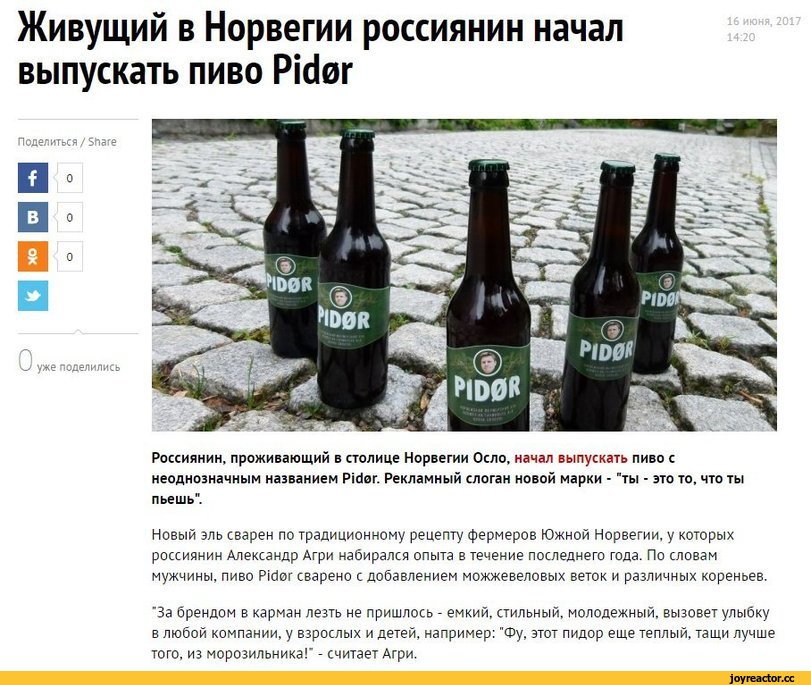This screenshot has width=811, height=685.
Task: Click the paragraph about Александр Агри
Action: click(x=459, y=555)
